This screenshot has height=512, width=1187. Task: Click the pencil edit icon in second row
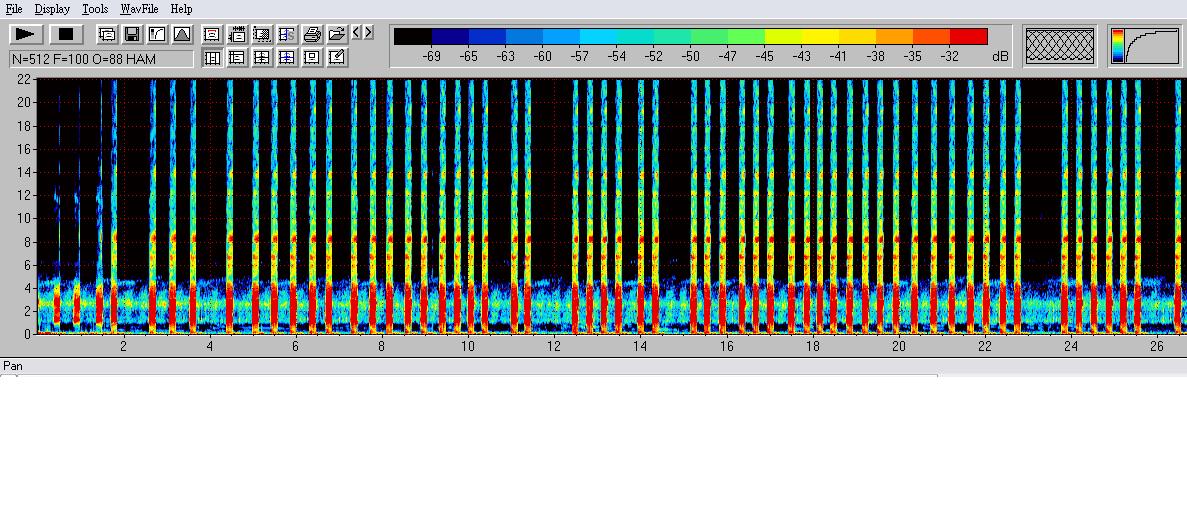tap(337, 57)
